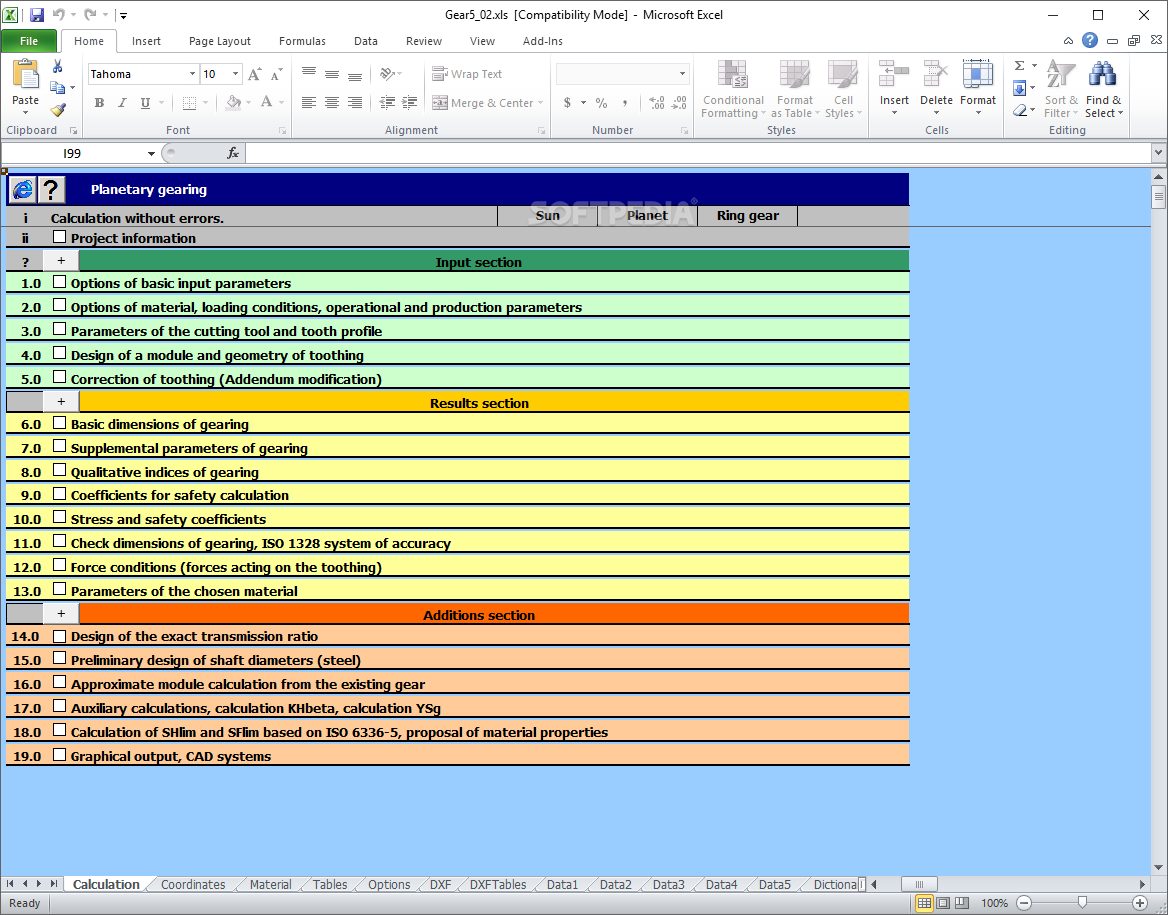Open the Tahoma font name dropdown
The width and height of the screenshot is (1168, 915).
(192, 74)
